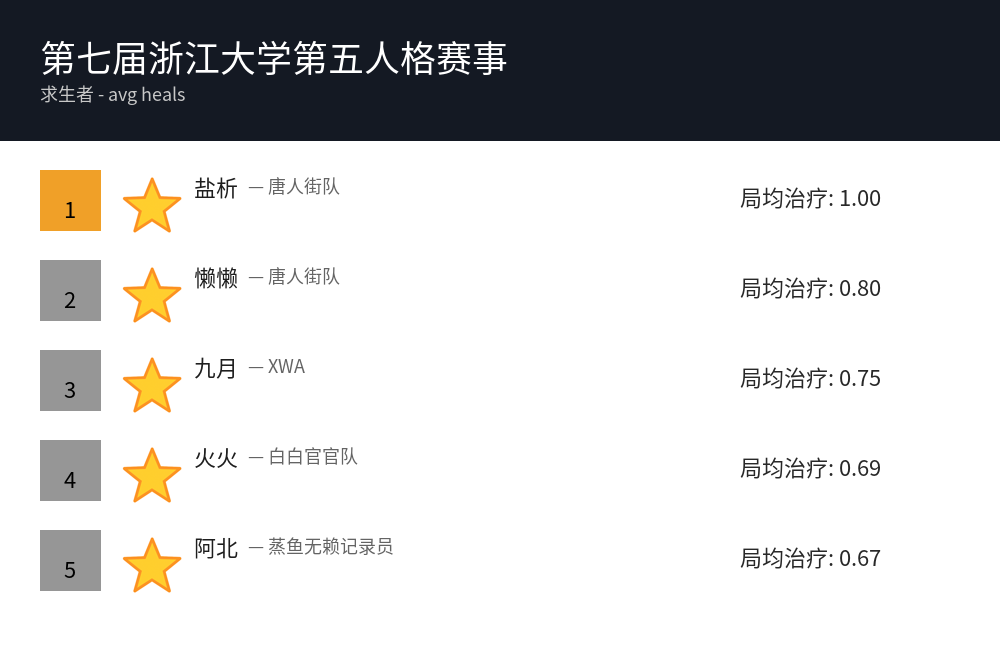1000x670 pixels.
Task: Open team 蒸鱼无赖记录员 link
Action: tap(330, 547)
